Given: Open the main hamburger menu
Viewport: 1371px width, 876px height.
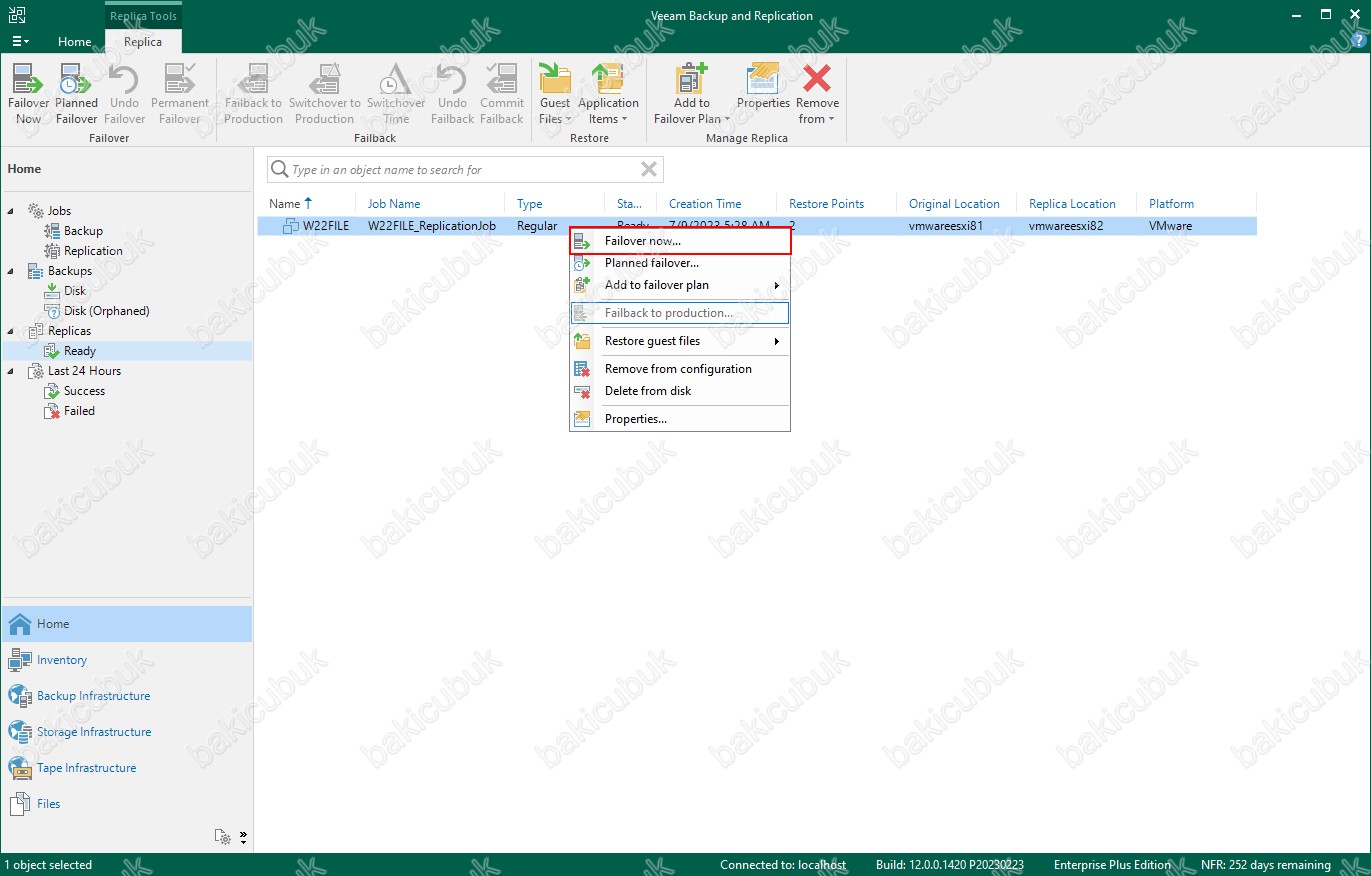Looking at the screenshot, I should [x=20, y=41].
